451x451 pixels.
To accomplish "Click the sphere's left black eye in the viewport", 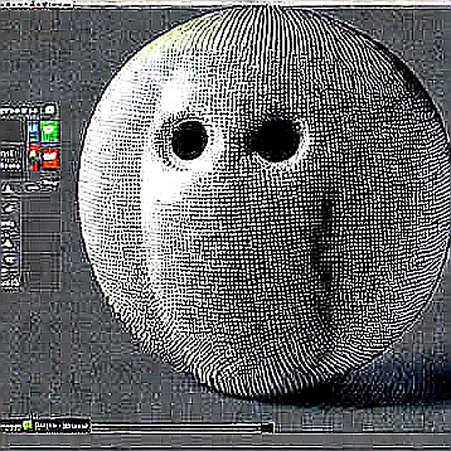I will [x=190, y=140].
